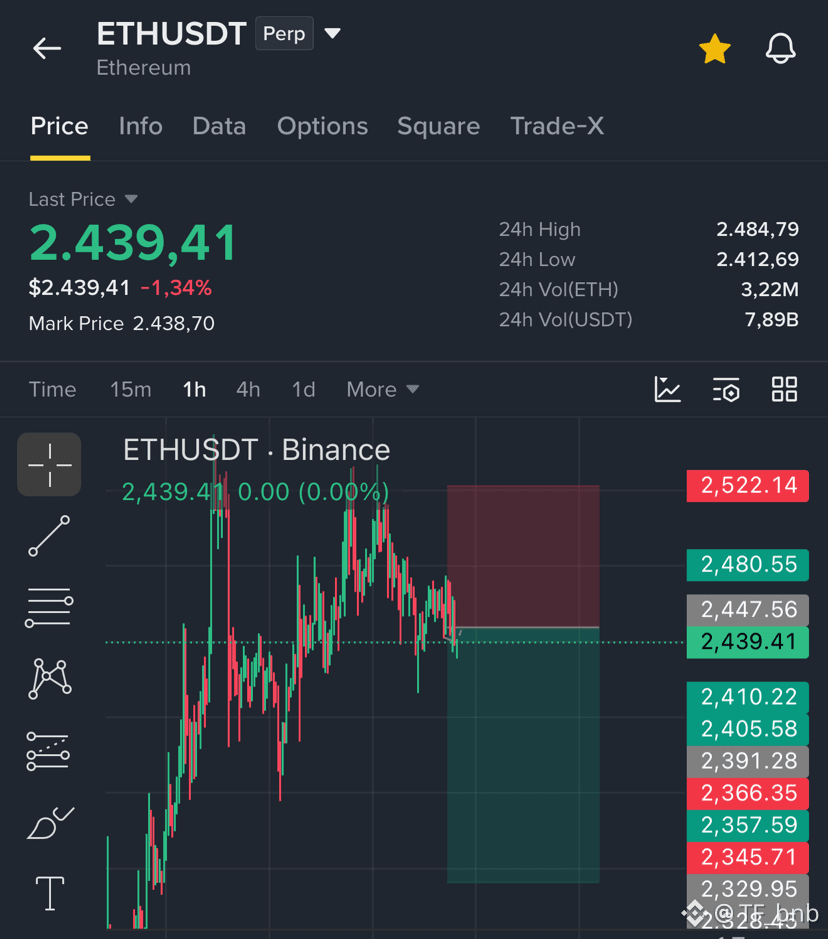Switch to the Options tab

click(322, 126)
